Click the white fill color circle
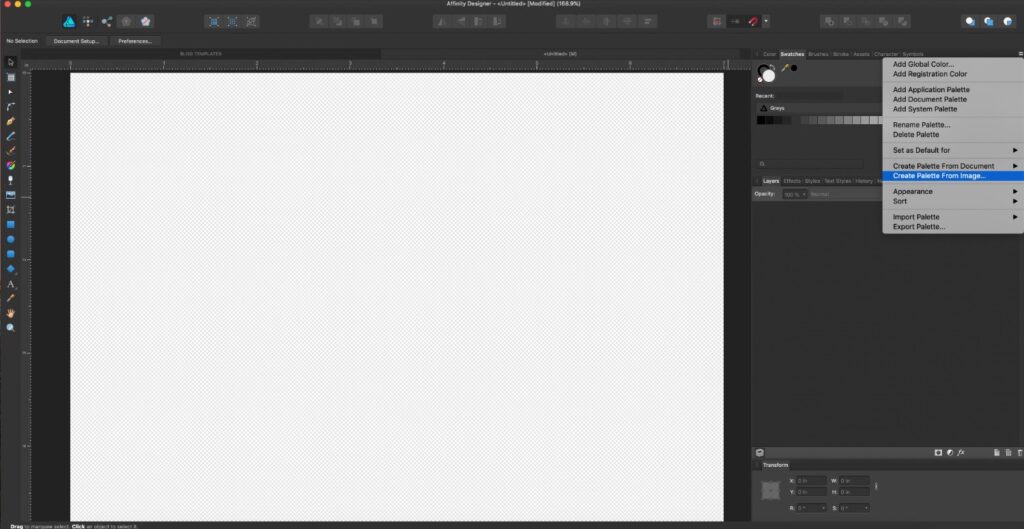This screenshot has height=529, width=1024. [769, 75]
